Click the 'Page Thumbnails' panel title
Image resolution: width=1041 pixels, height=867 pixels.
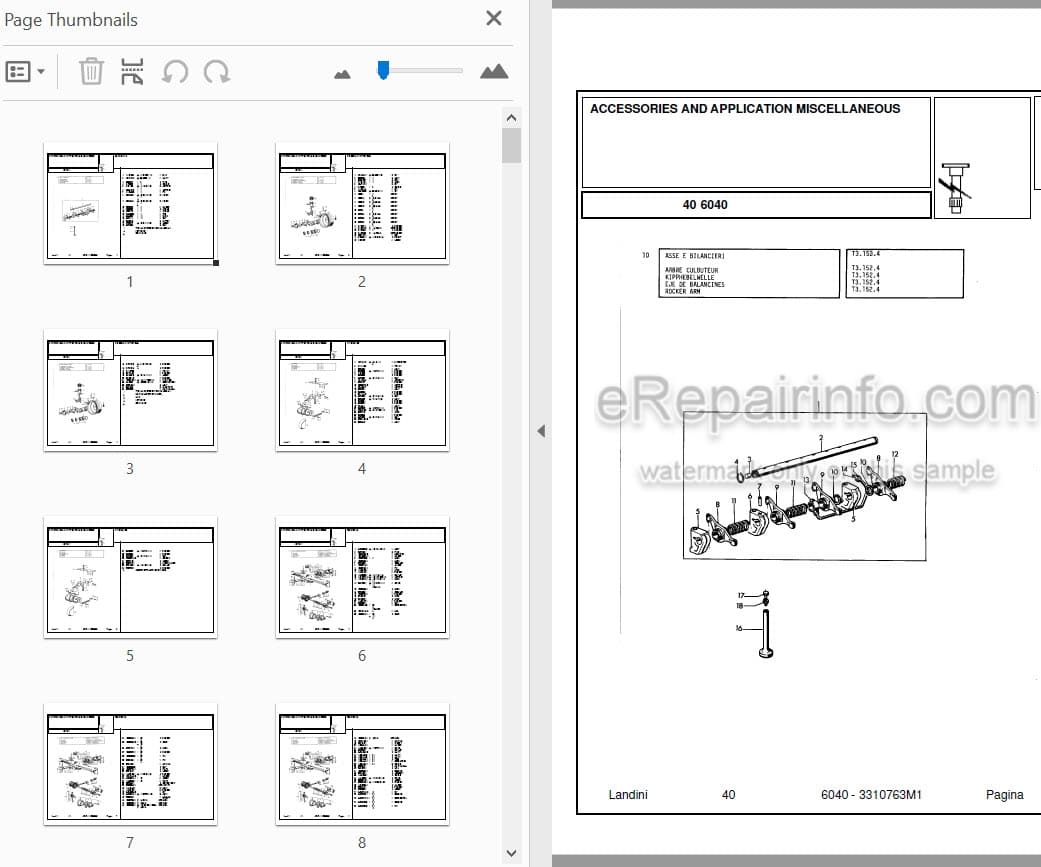tap(71, 20)
